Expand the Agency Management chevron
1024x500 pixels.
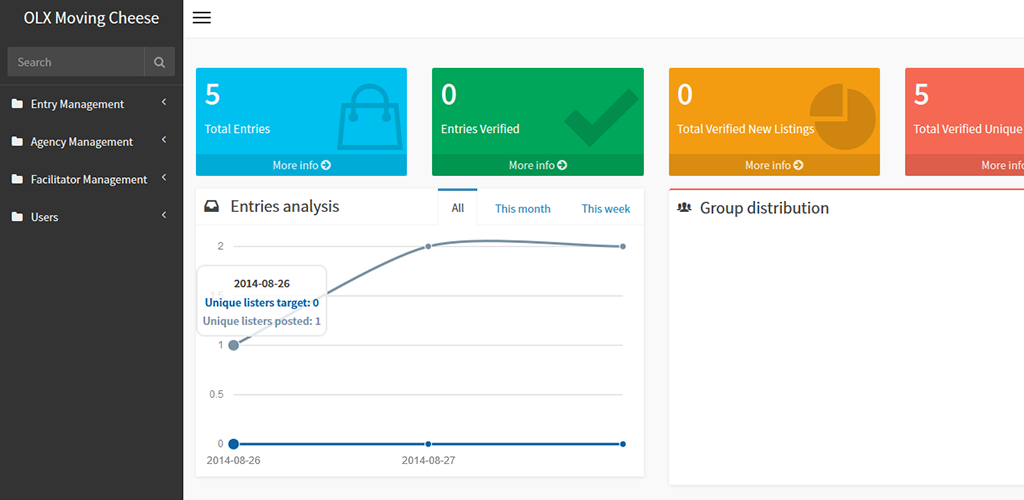163,141
